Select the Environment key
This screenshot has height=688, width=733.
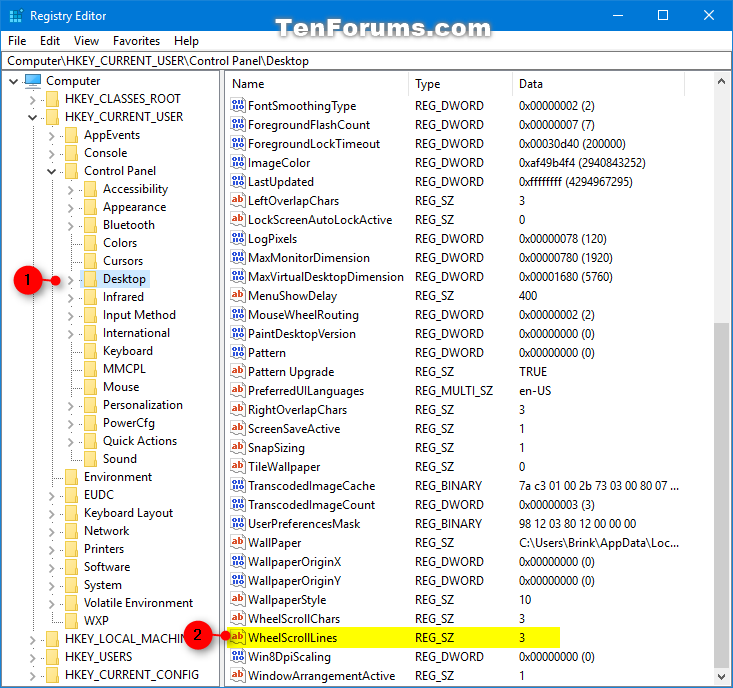click(118, 477)
